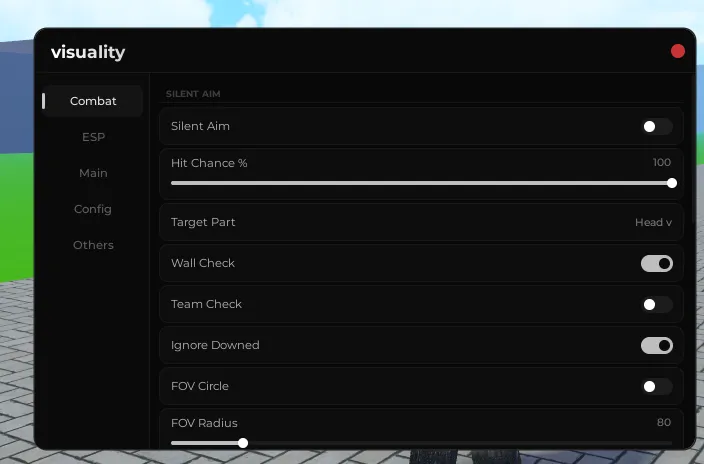Enable the FOV Circle toggle
Screen dimensions: 704x464
pos(656,386)
